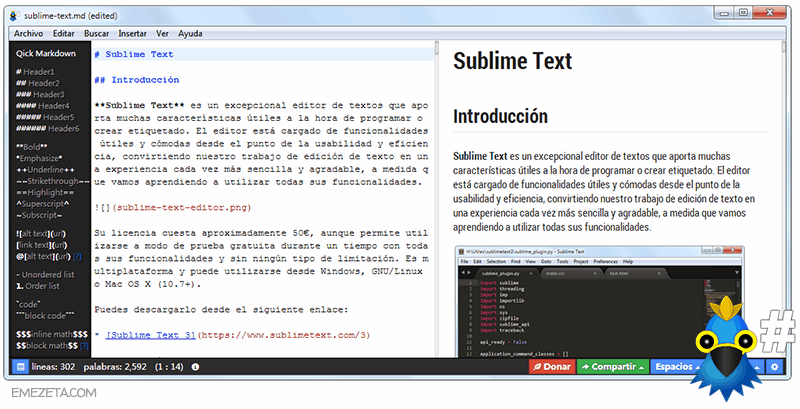
Task: Click the [Sublime Text 3] link in editor
Action: click(151, 335)
